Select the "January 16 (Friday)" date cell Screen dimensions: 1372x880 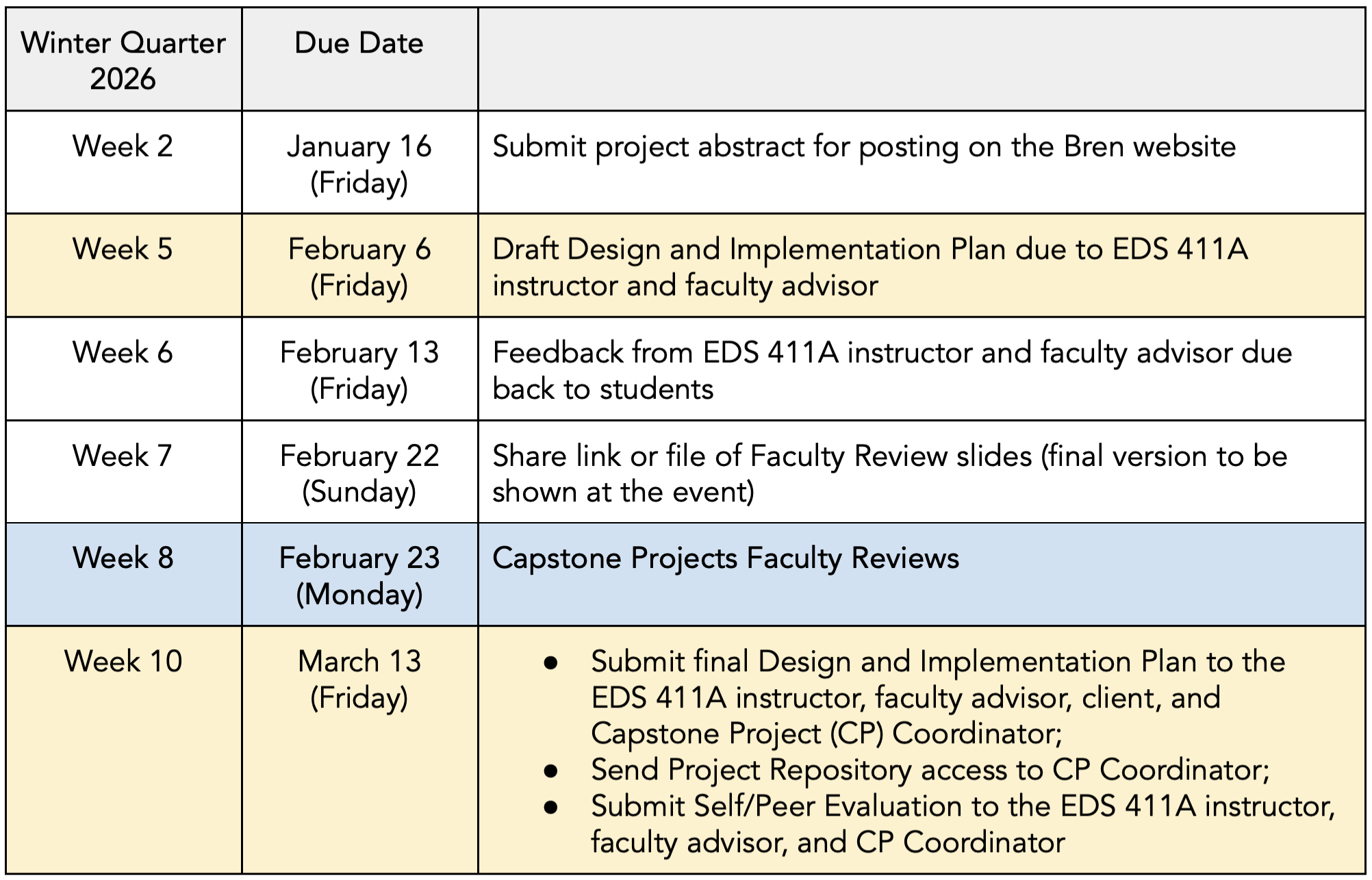(x=359, y=164)
